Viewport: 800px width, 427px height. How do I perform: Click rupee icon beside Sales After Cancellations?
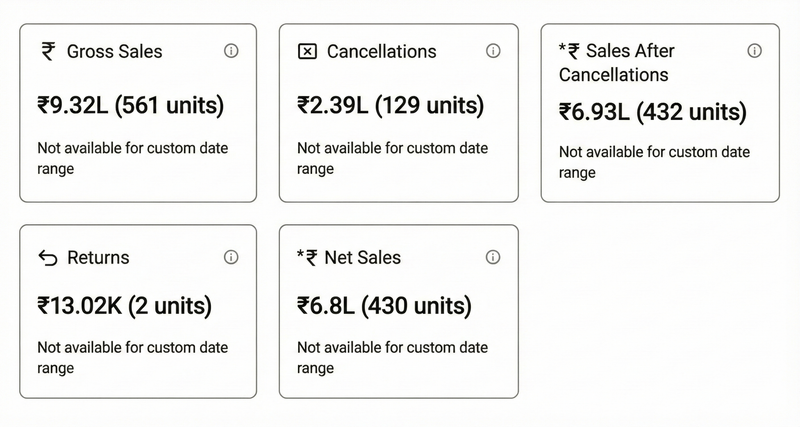(x=573, y=51)
